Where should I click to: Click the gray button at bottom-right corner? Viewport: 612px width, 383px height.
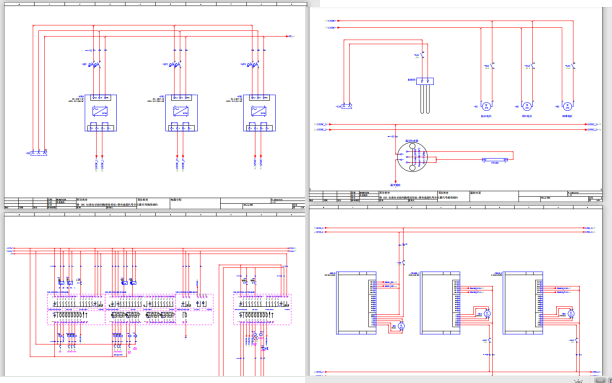pos(601,380)
